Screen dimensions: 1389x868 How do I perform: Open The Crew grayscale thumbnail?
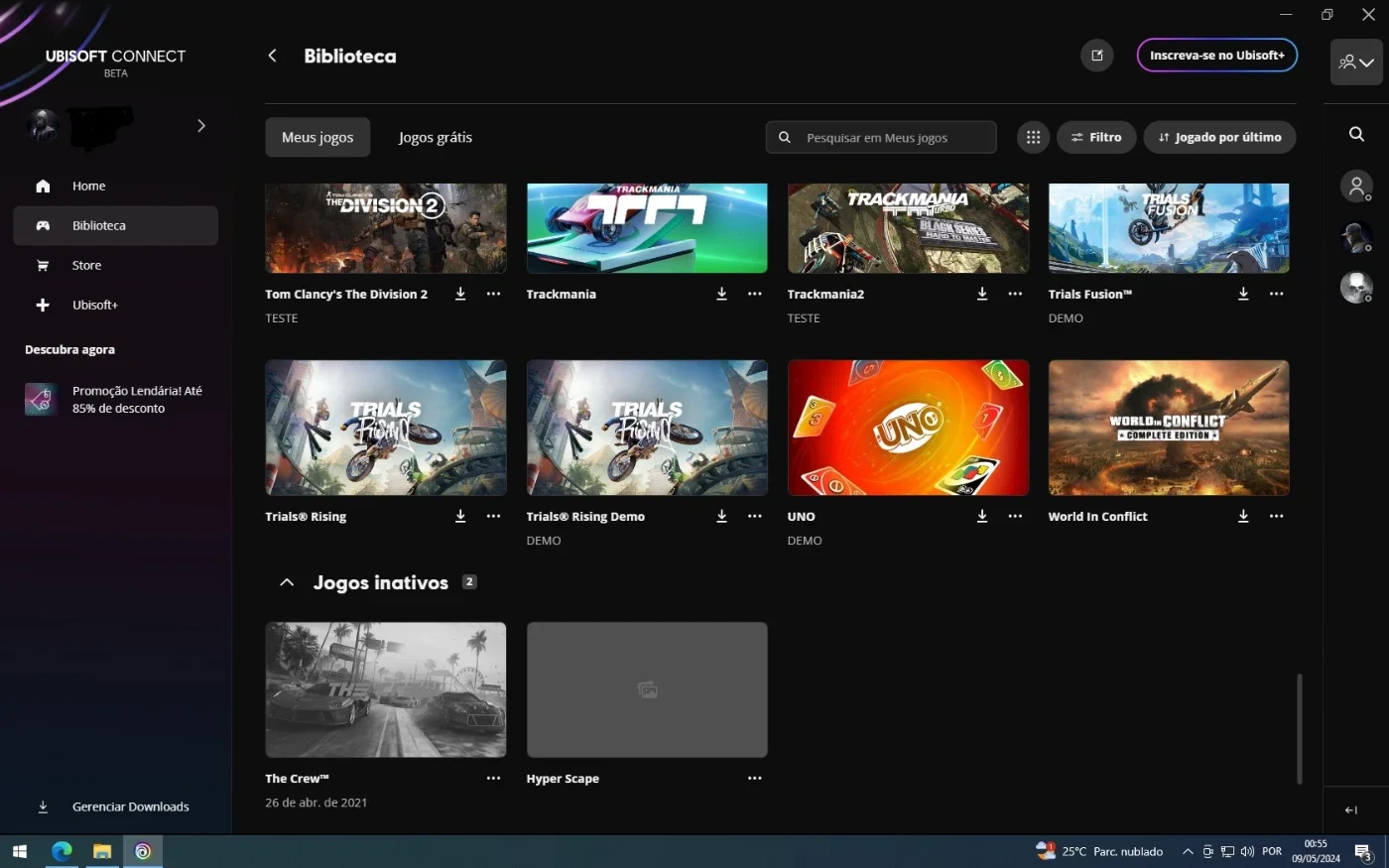point(386,689)
